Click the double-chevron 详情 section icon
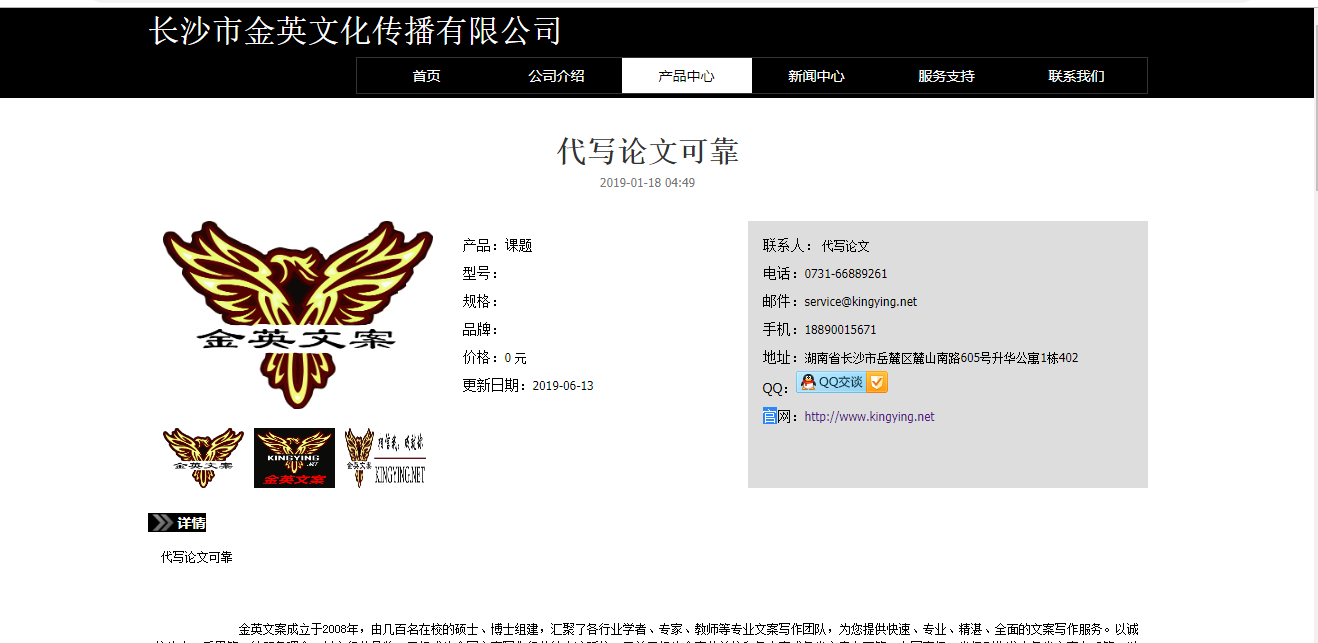This screenshot has height=643, width=1318. point(162,522)
